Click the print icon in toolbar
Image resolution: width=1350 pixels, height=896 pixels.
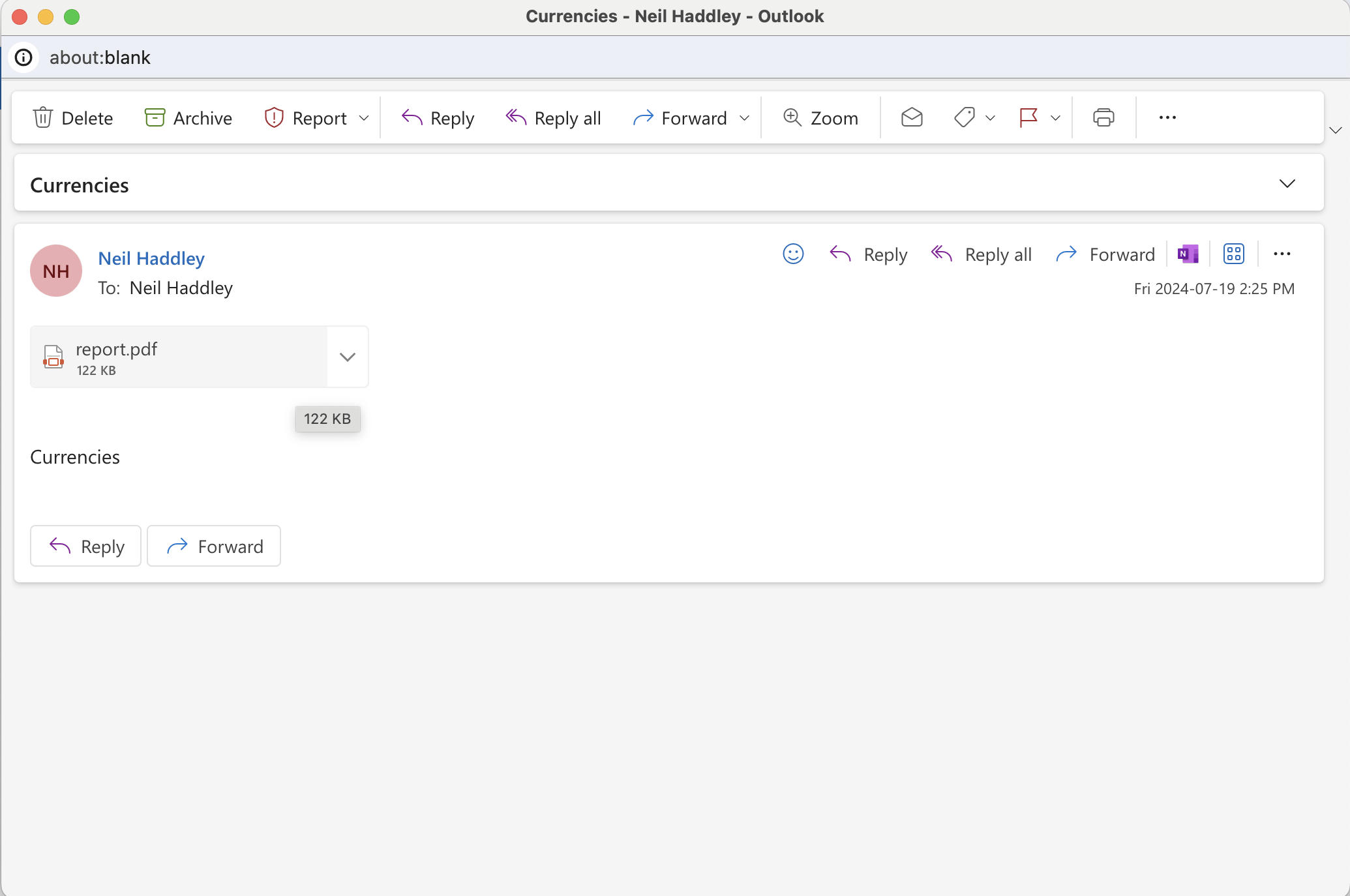1103,118
